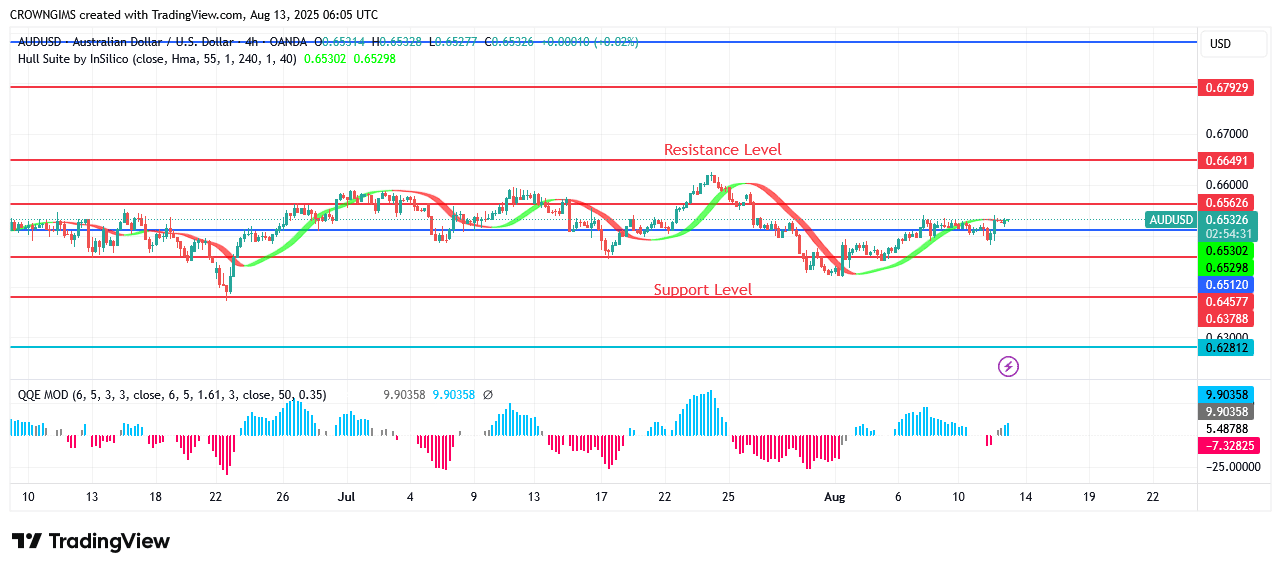Click the 0.65120 blue price label

tap(1226, 285)
